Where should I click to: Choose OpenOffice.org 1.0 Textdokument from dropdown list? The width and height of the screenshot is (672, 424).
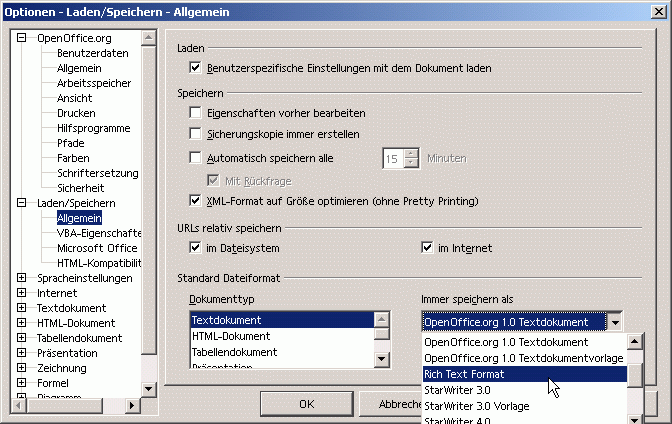(x=525, y=342)
